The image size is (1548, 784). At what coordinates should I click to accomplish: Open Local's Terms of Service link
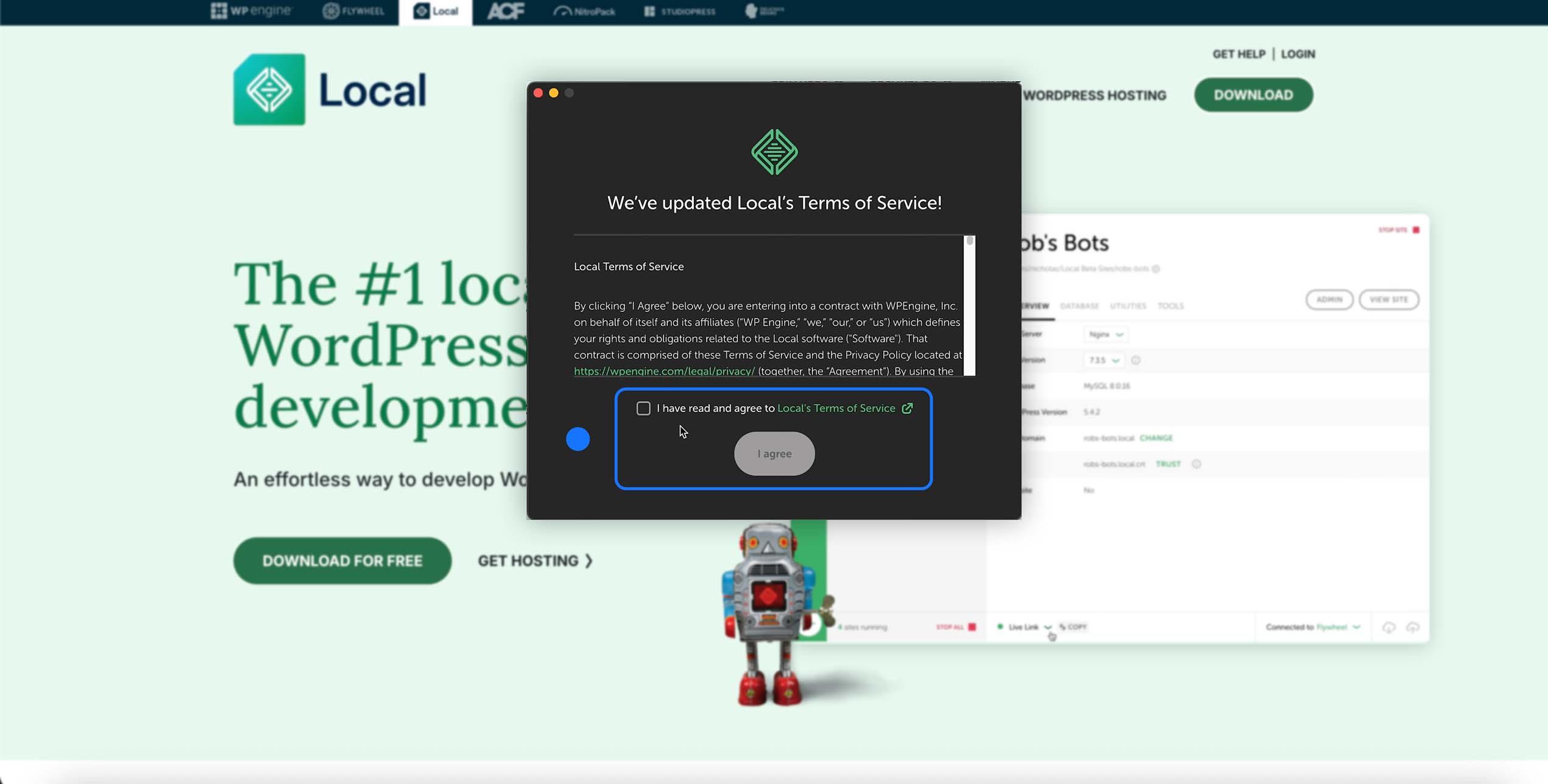click(x=836, y=408)
